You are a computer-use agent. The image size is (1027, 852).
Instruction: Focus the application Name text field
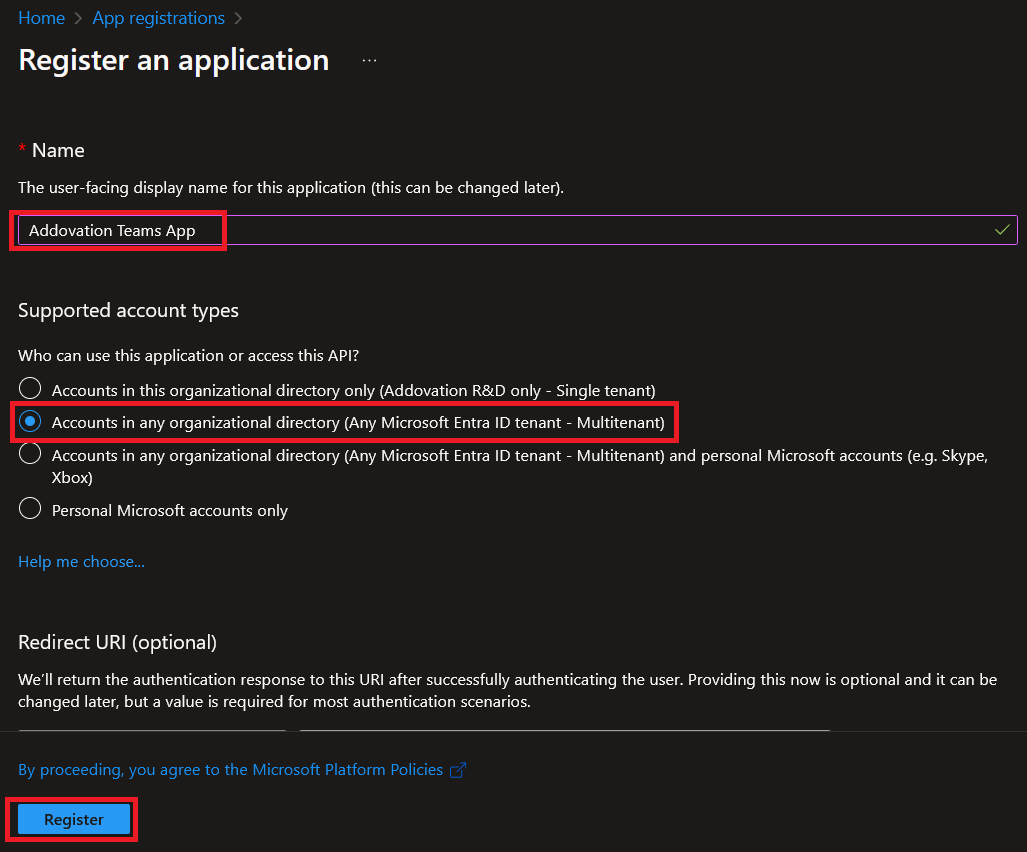click(x=500, y=230)
